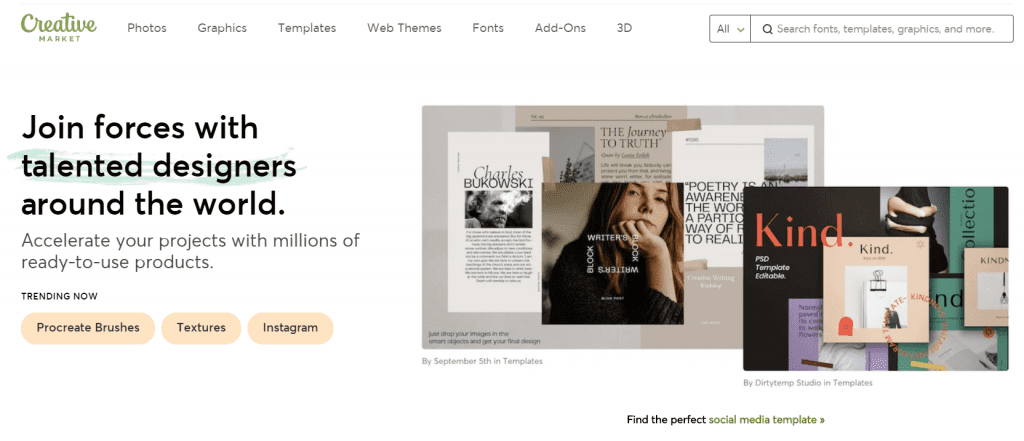The image size is (1024, 441).
Task: Select the 3D category
Action: (626, 28)
